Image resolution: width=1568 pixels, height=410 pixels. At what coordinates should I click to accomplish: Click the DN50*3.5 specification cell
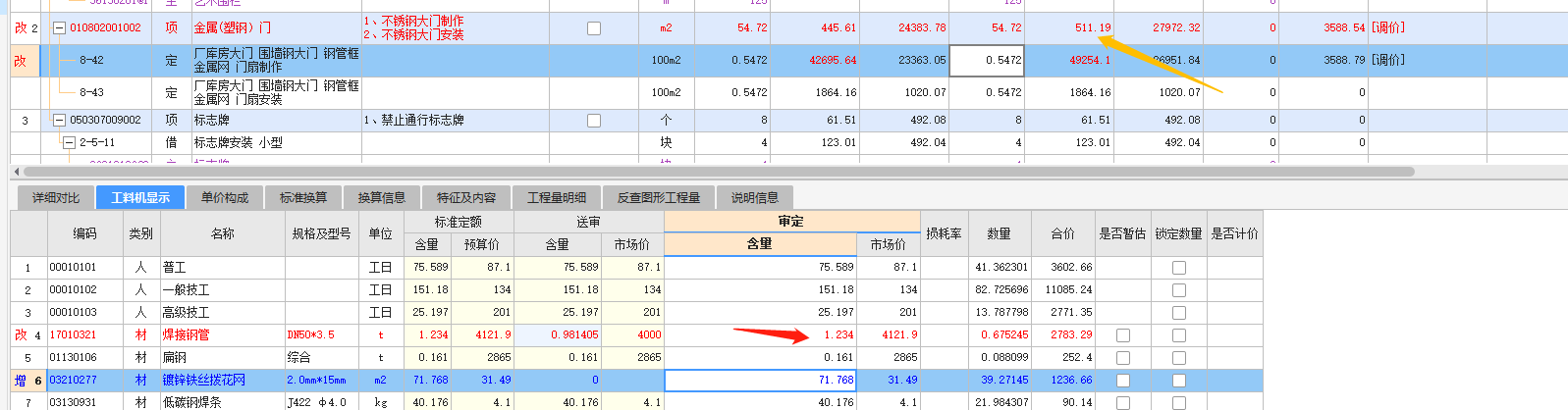[x=321, y=335]
